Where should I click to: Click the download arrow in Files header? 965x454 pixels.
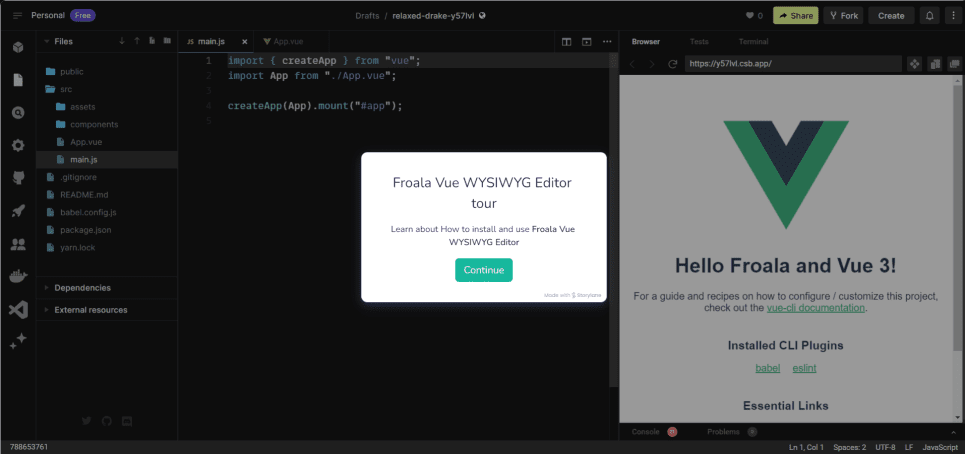pyautogui.click(x=121, y=41)
